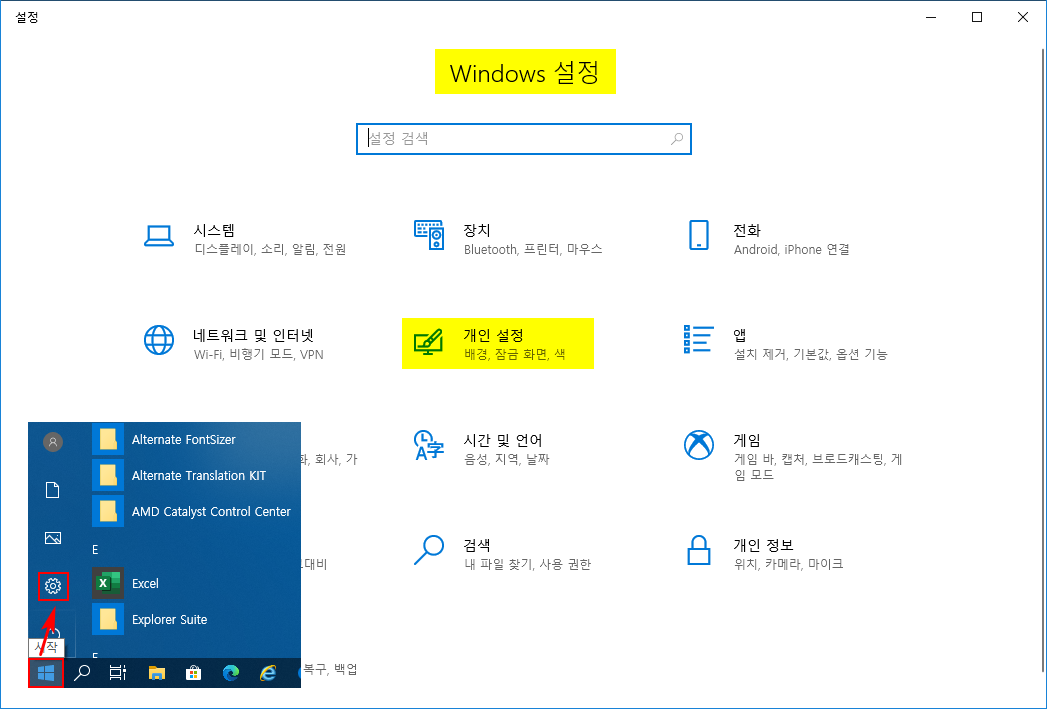1047x709 pixels.
Task: Open the 시간 및 언어 category link
Action: [x=503, y=441]
